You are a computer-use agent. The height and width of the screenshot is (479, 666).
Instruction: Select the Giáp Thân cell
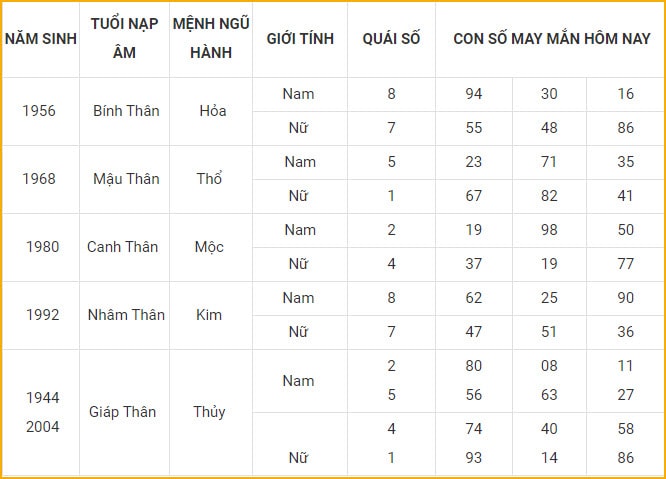click(122, 412)
